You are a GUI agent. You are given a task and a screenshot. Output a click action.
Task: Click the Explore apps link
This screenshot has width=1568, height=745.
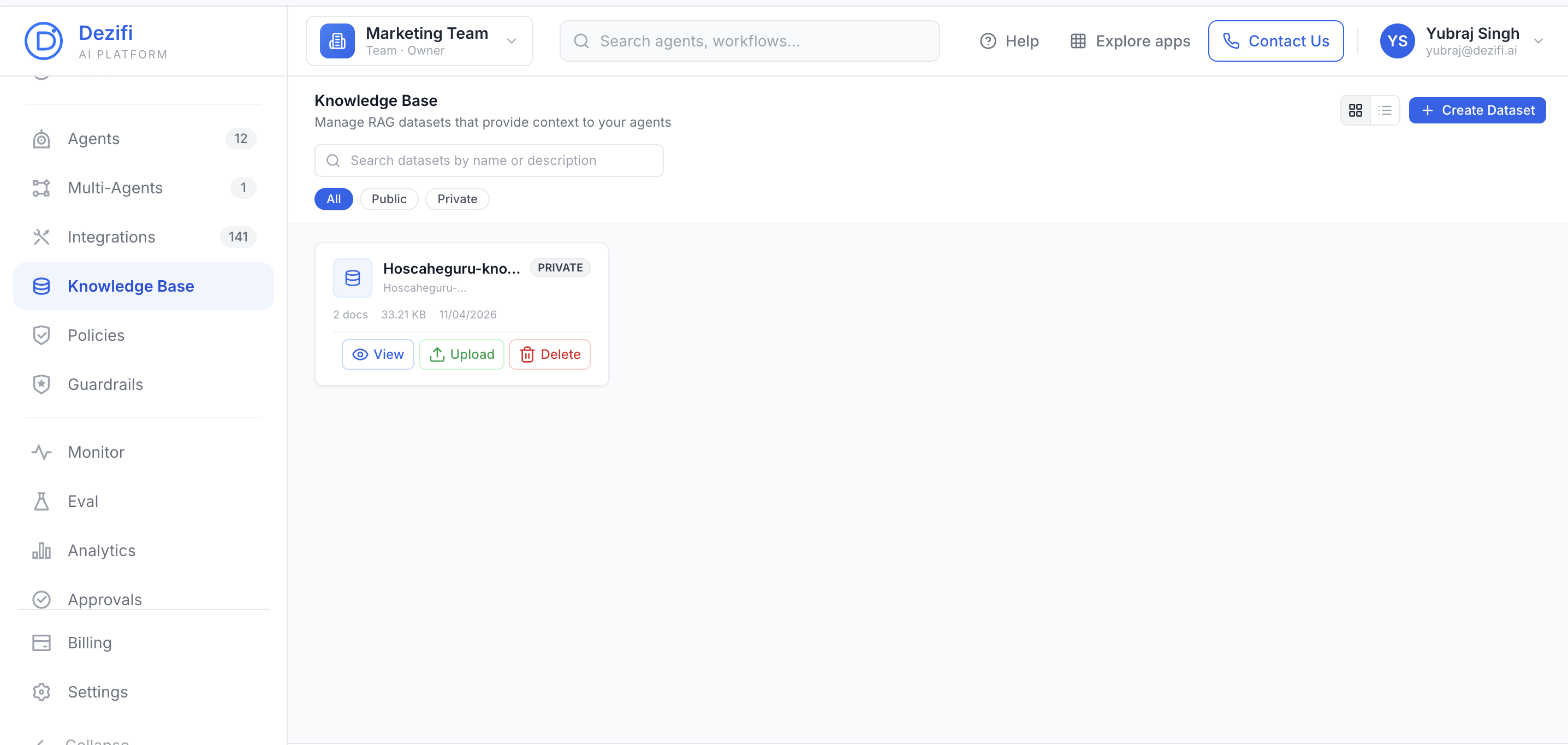[1130, 41]
